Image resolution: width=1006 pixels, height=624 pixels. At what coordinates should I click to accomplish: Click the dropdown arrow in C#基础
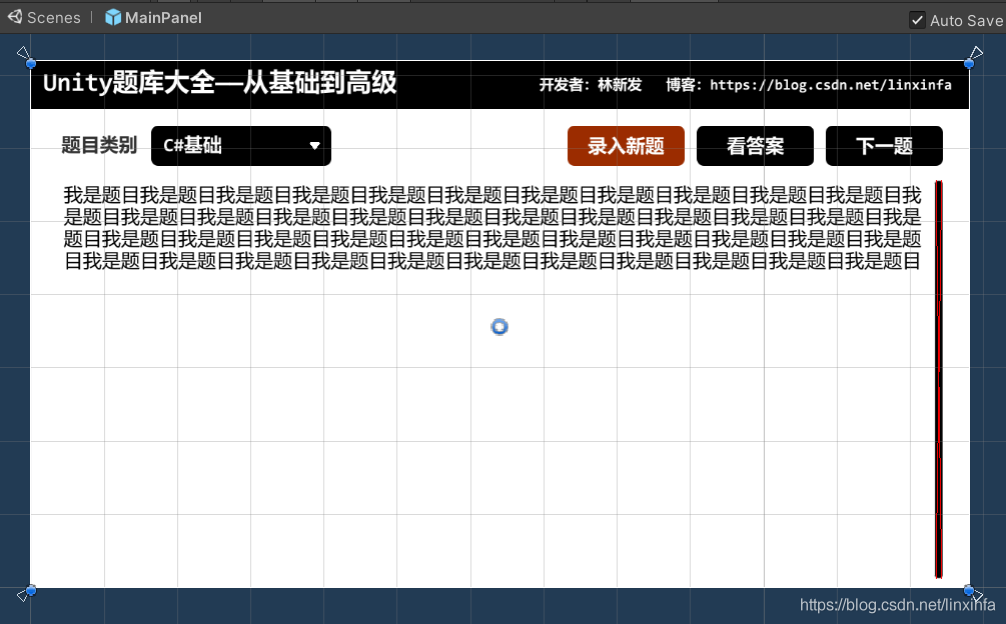point(314,146)
